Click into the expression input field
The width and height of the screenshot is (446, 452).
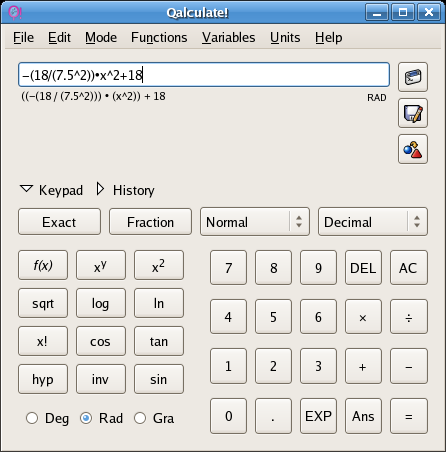click(x=204, y=75)
